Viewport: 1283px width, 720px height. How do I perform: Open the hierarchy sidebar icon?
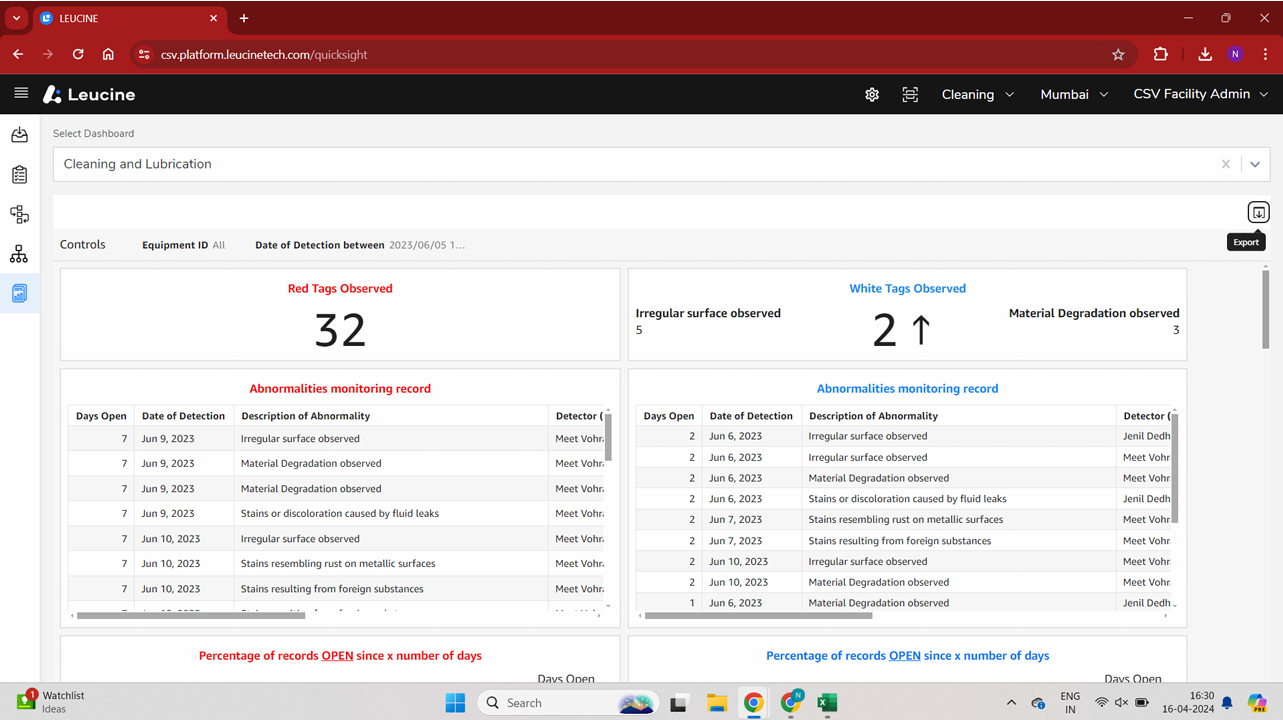(19, 254)
